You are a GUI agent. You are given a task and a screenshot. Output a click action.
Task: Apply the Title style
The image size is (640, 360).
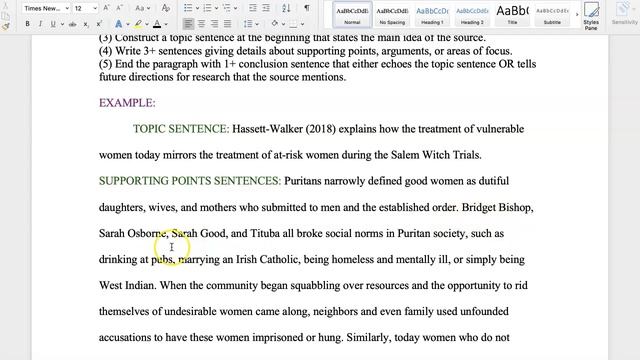(512, 15)
